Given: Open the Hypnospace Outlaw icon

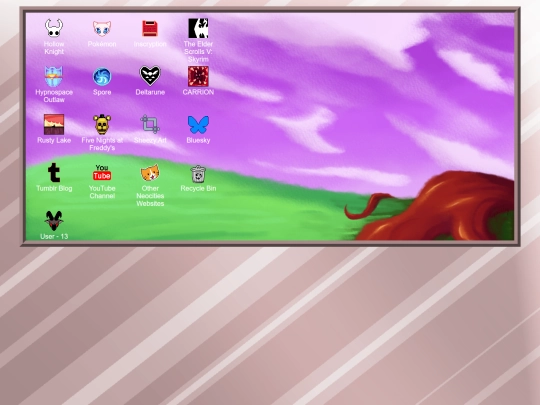Looking at the screenshot, I should (x=54, y=76).
